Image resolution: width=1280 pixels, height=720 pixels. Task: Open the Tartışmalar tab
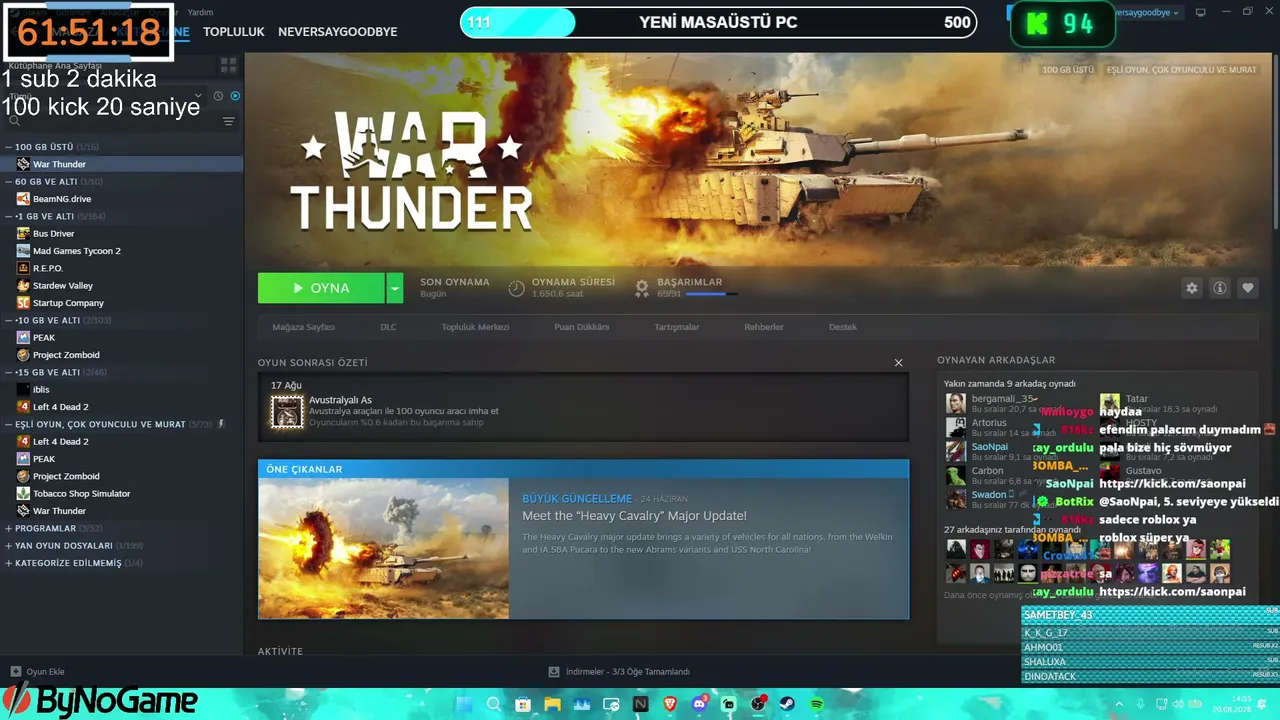click(x=677, y=327)
